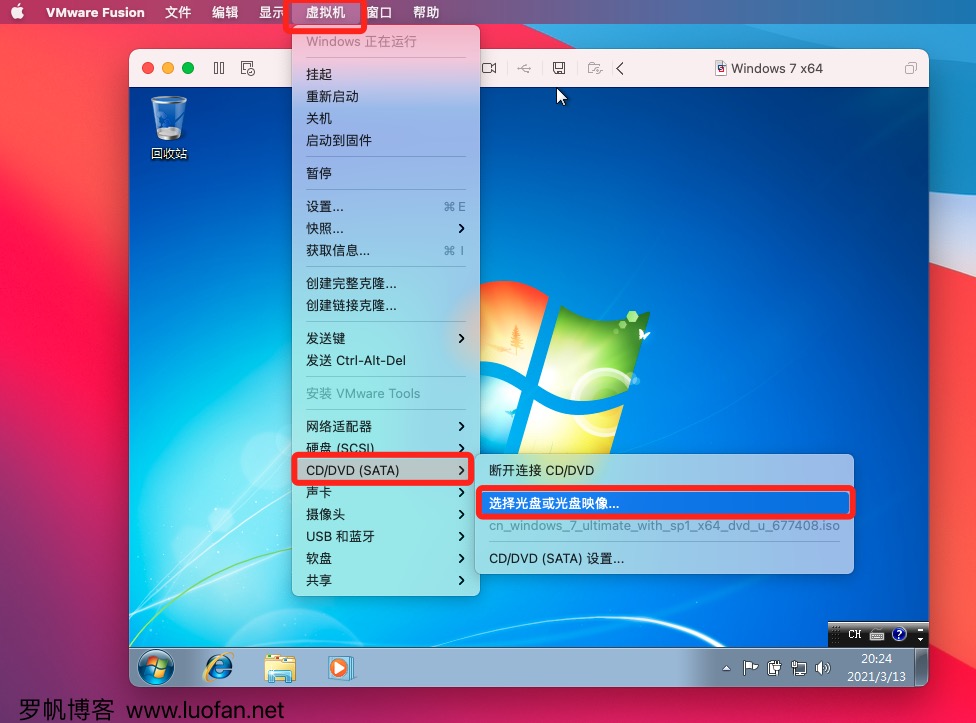The width and height of the screenshot is (976, 723).
Task: Select 创建链接克隆... menu item
Action: (386, 306)
